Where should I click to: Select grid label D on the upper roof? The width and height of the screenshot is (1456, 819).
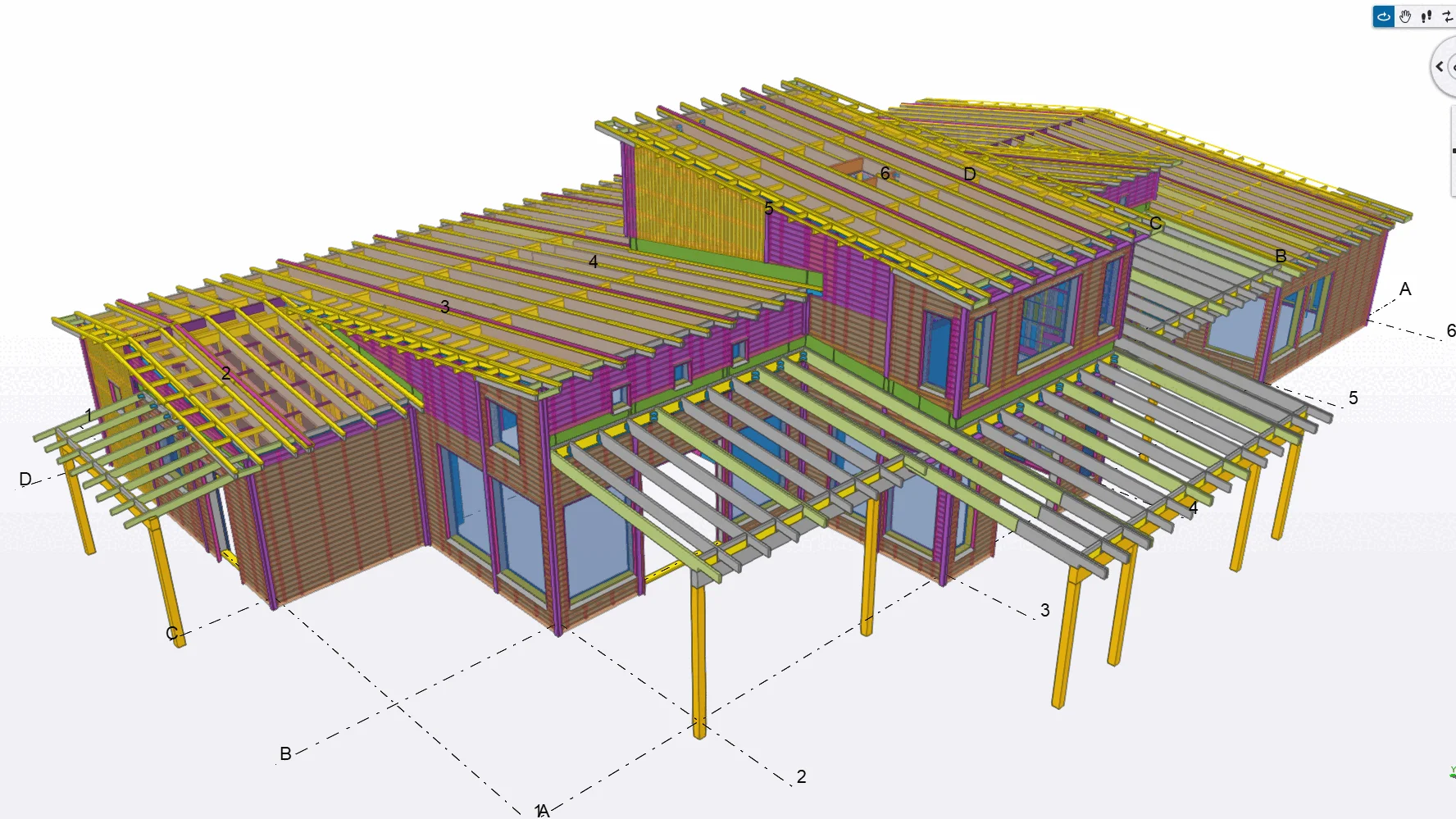coord(969,175)
